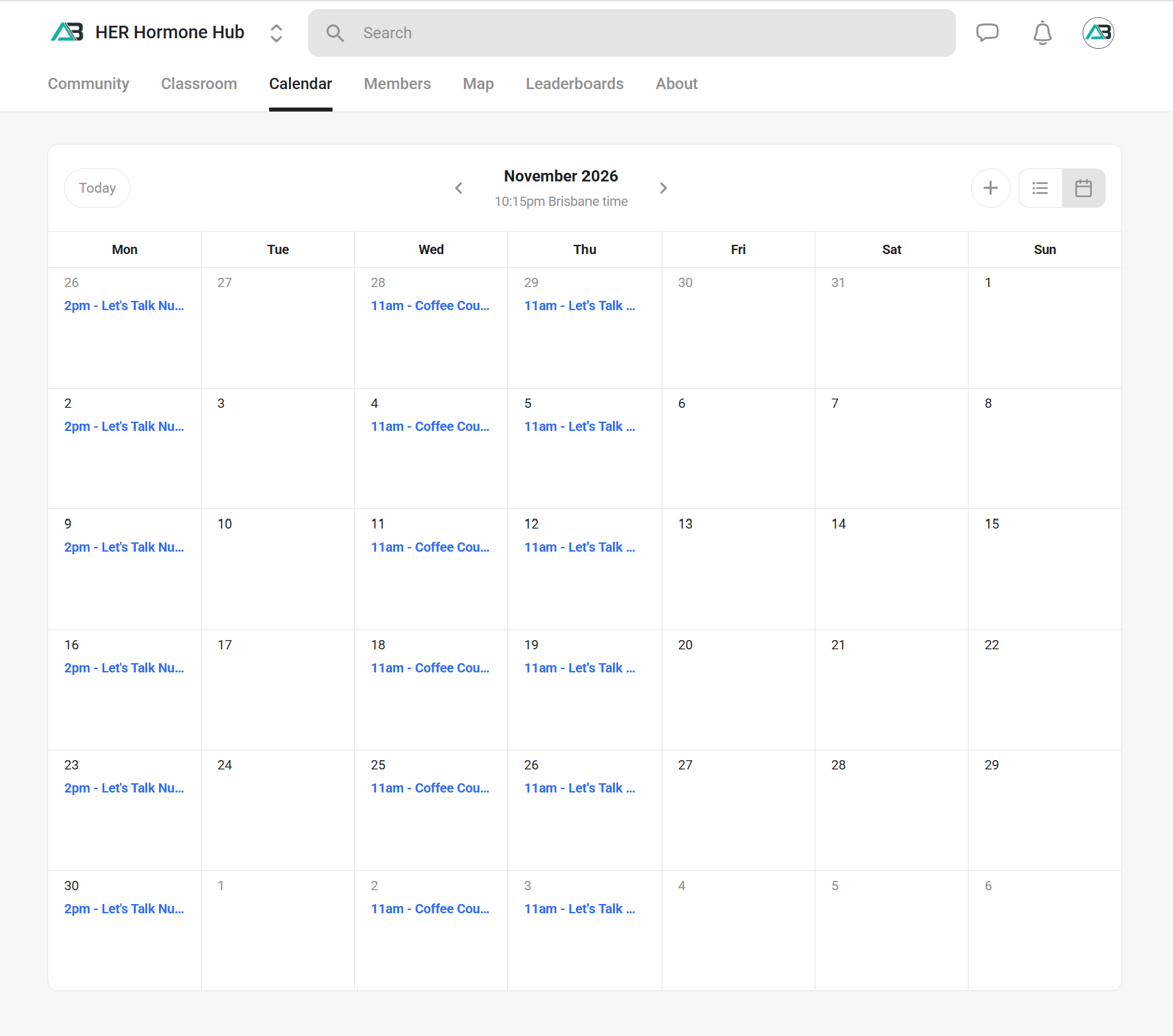
Task: Open 11am Coffee event on November 25
Action: [430, 788]
